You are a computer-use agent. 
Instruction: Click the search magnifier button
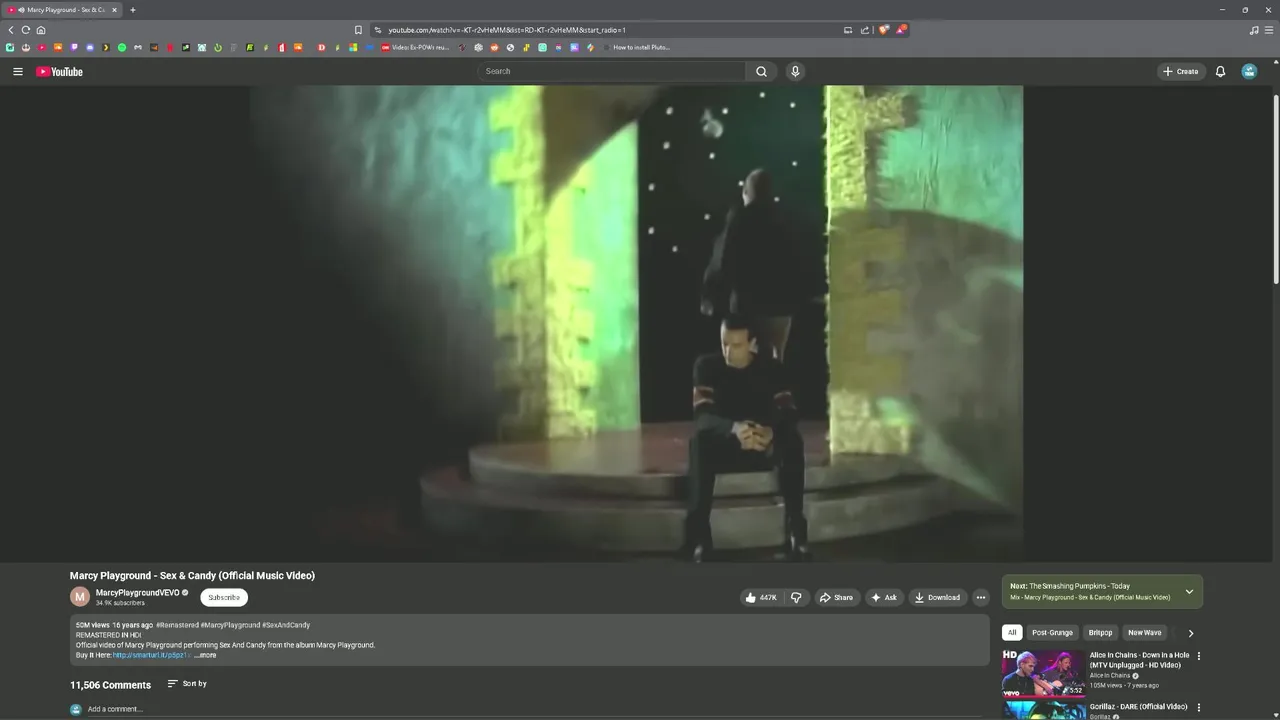[x=761, y=71]
